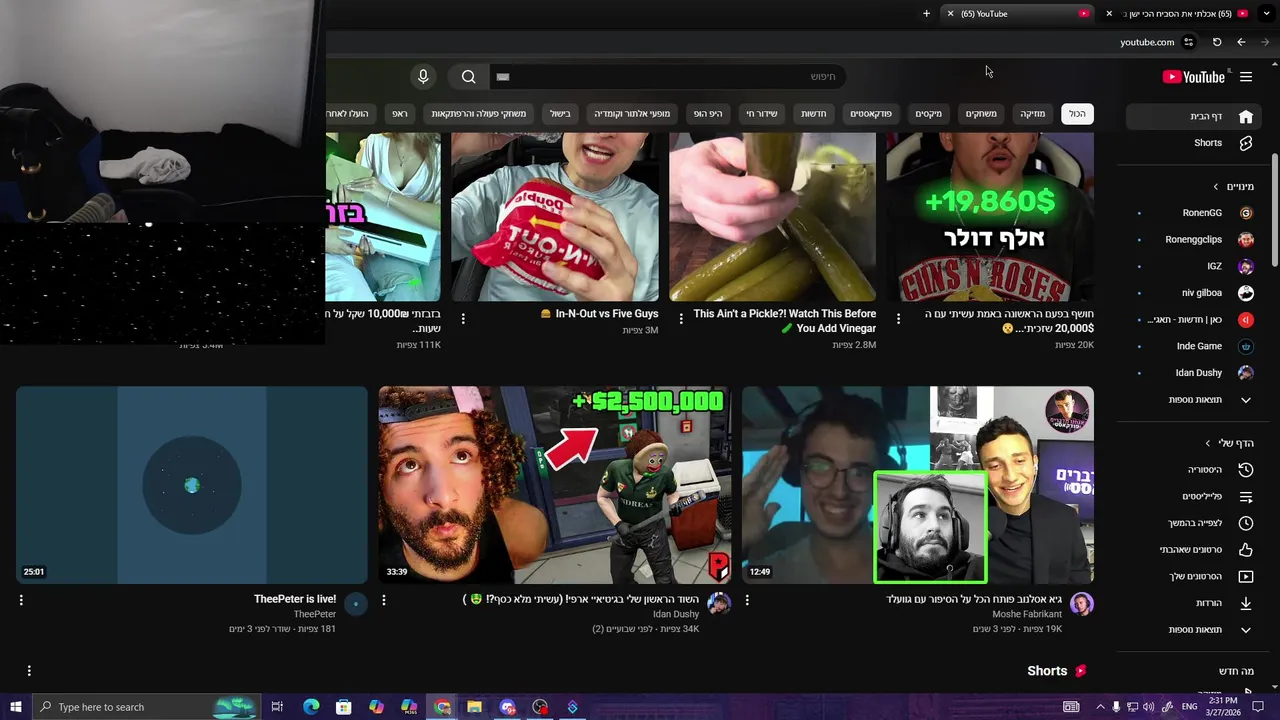Image resolution: width=1280 pixels, height=720 pixels.
Task: Play the $2,500,000 GTA video thumbnail
Action: tap(555, 485)
